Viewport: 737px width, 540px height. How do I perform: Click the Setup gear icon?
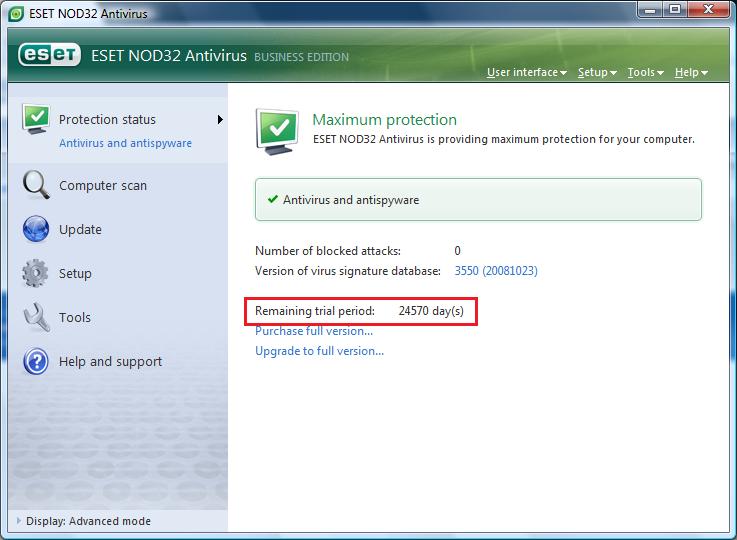35,273
